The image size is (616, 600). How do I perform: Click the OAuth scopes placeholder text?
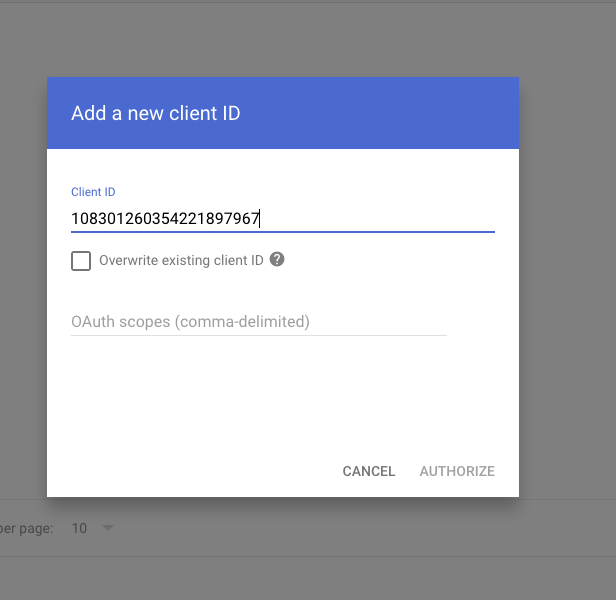pyautogui.click(x=190, y=322)
